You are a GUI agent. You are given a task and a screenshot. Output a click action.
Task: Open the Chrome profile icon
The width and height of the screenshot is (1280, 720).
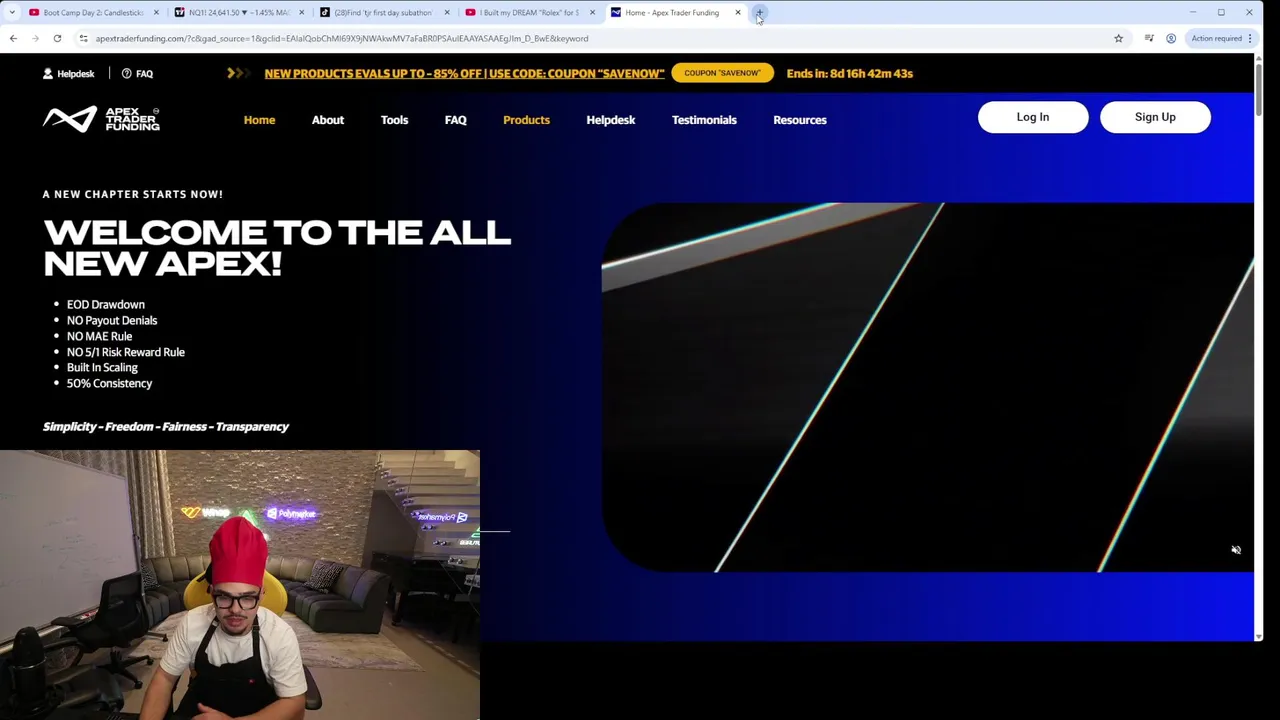[x=1171, y=38]
